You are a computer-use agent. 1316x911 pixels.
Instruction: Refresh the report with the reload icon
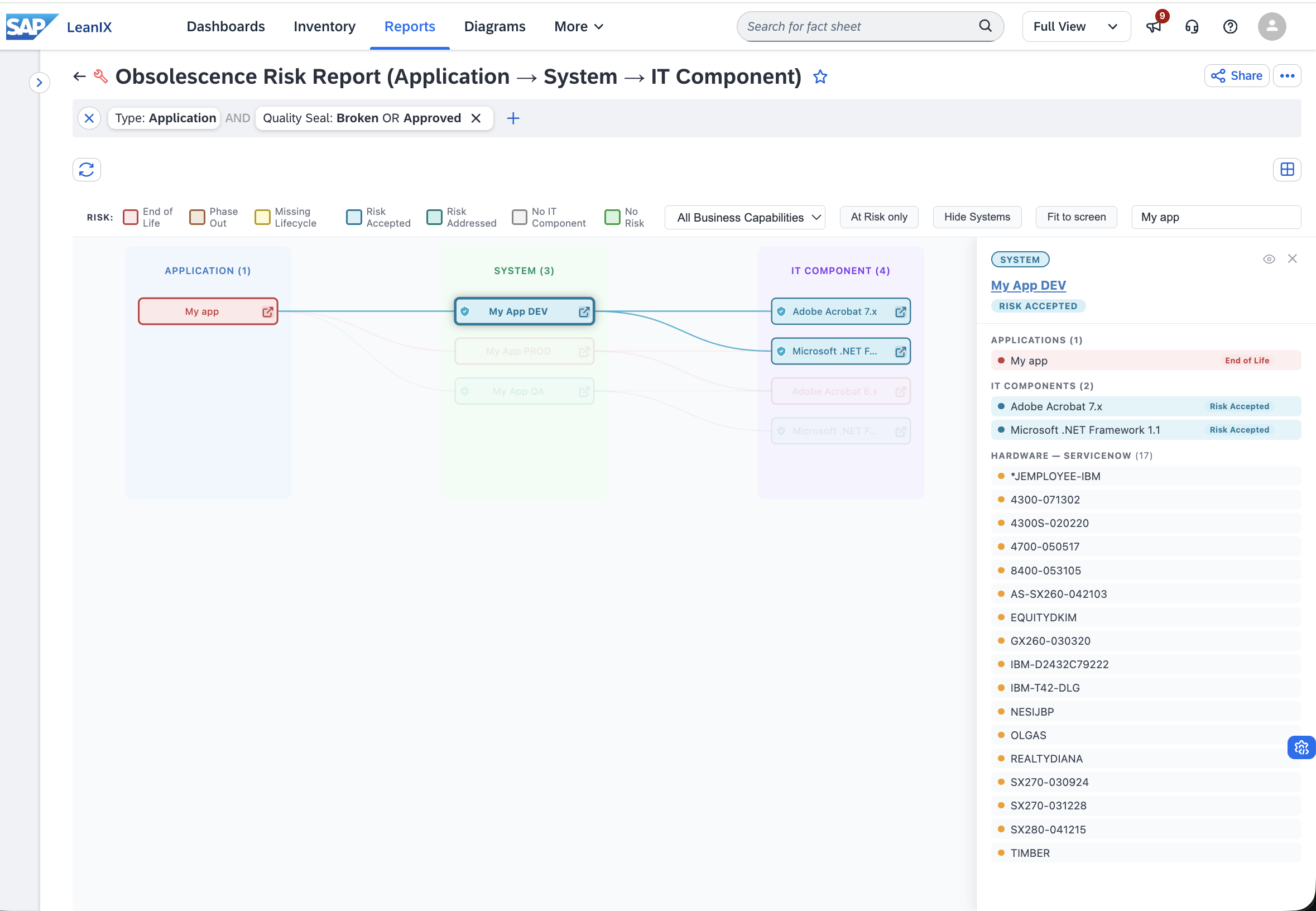pos(87,170)
